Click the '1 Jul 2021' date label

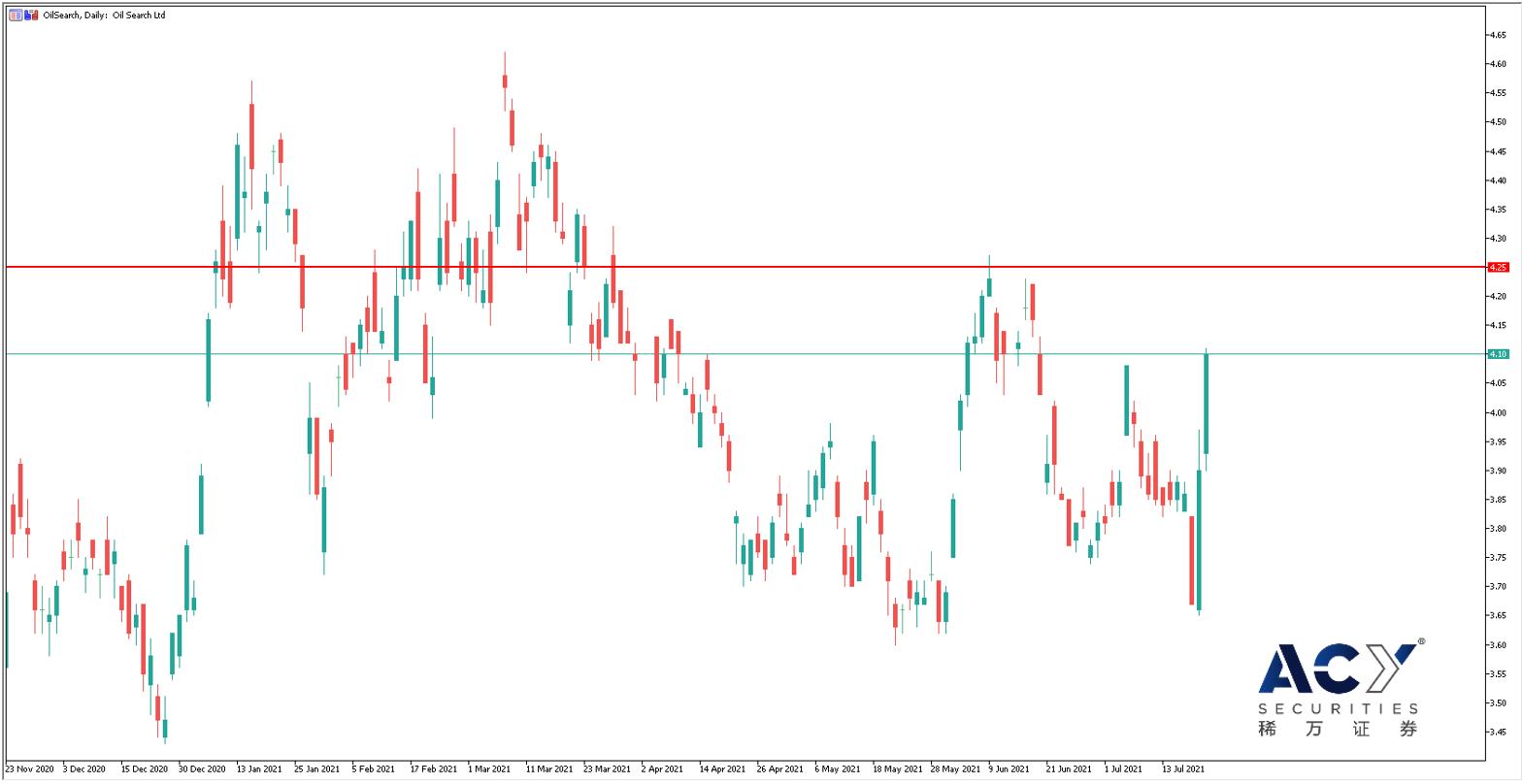pos(1123,769)
